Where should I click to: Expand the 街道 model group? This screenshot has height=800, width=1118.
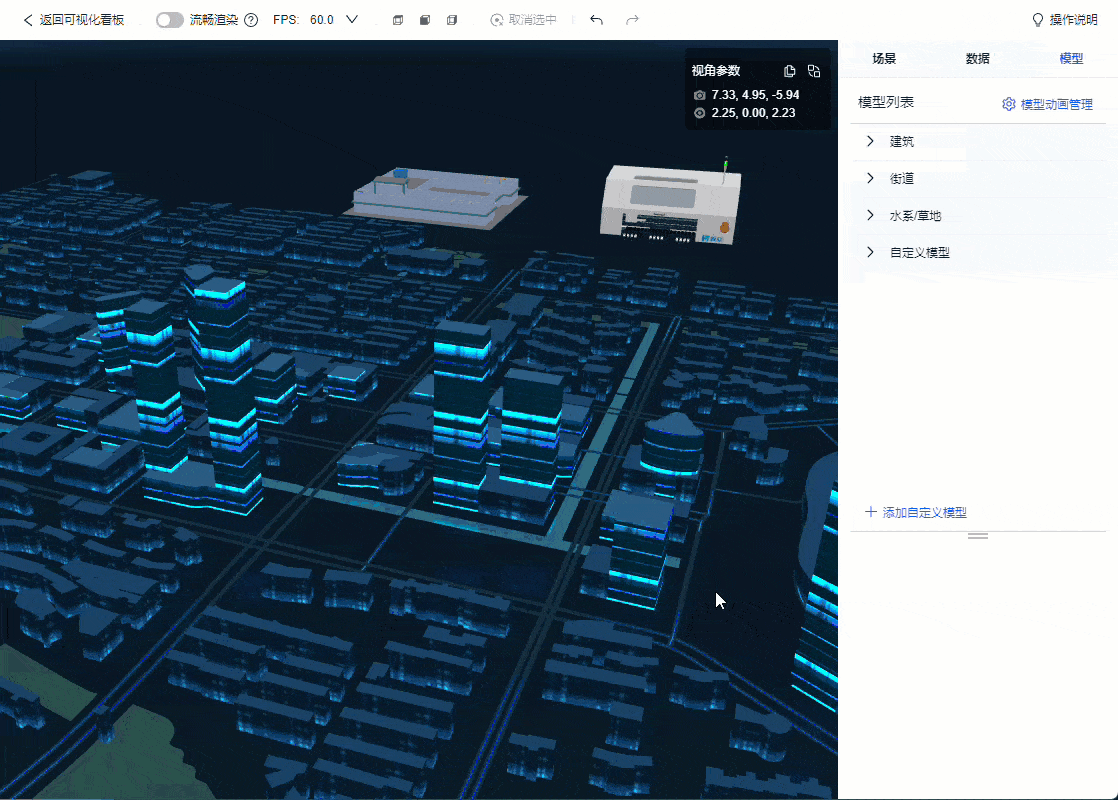point(870,178)
